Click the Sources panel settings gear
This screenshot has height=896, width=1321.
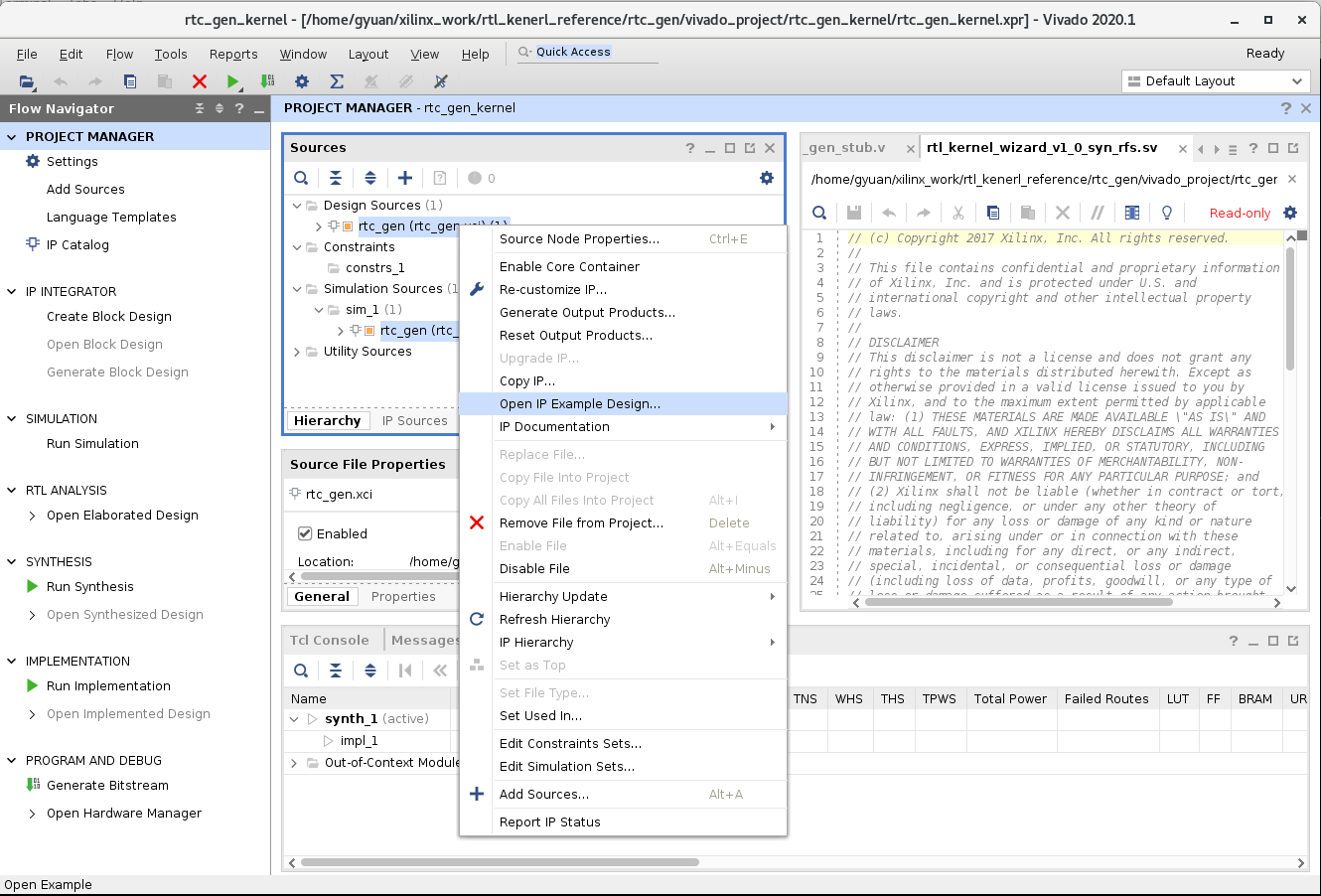[x=766, y=178]
